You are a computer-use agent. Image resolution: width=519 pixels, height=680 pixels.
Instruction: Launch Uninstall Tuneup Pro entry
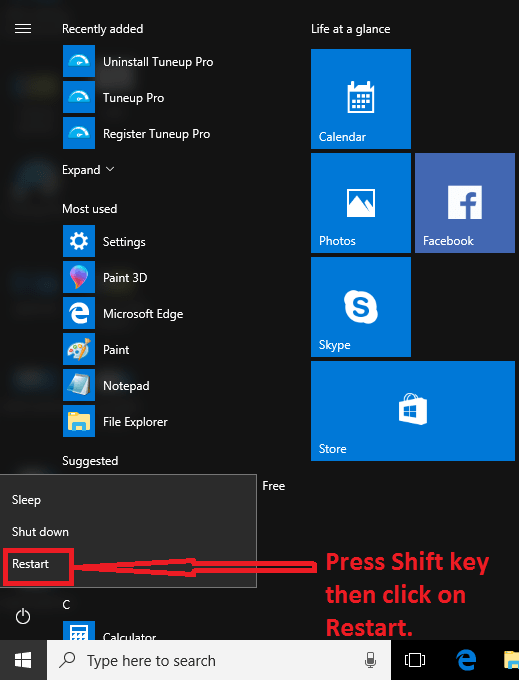point(138,61)
